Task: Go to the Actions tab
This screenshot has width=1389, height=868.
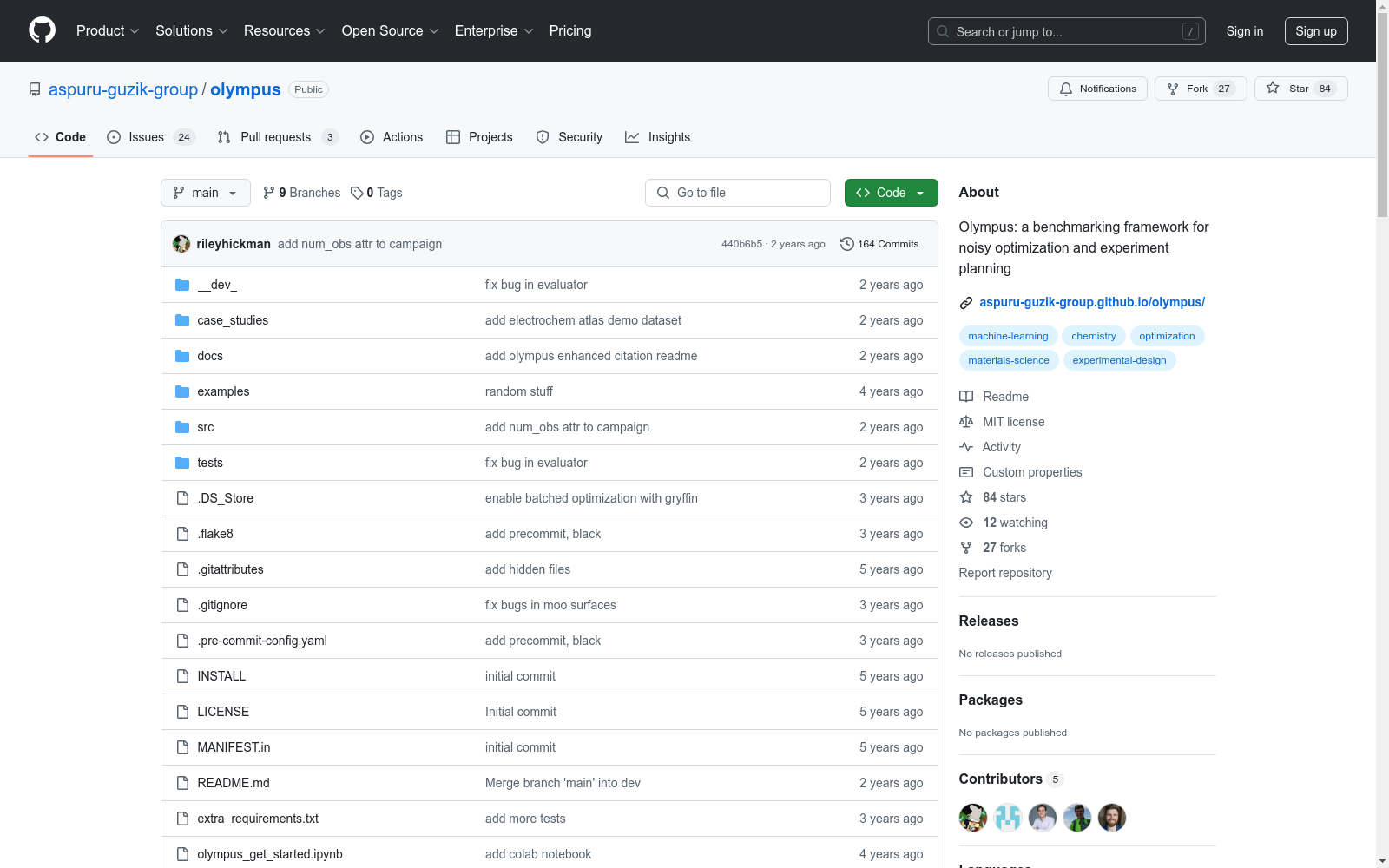Action: [x=392, y=137]
